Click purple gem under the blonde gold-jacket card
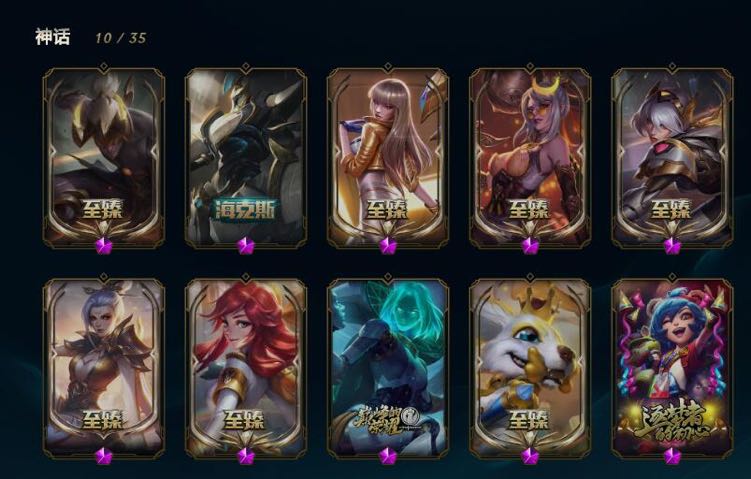 coord(387,246)
